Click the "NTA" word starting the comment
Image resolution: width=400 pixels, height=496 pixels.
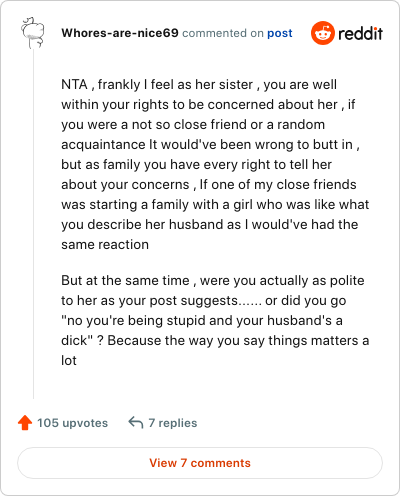click(x=74, y=84)
